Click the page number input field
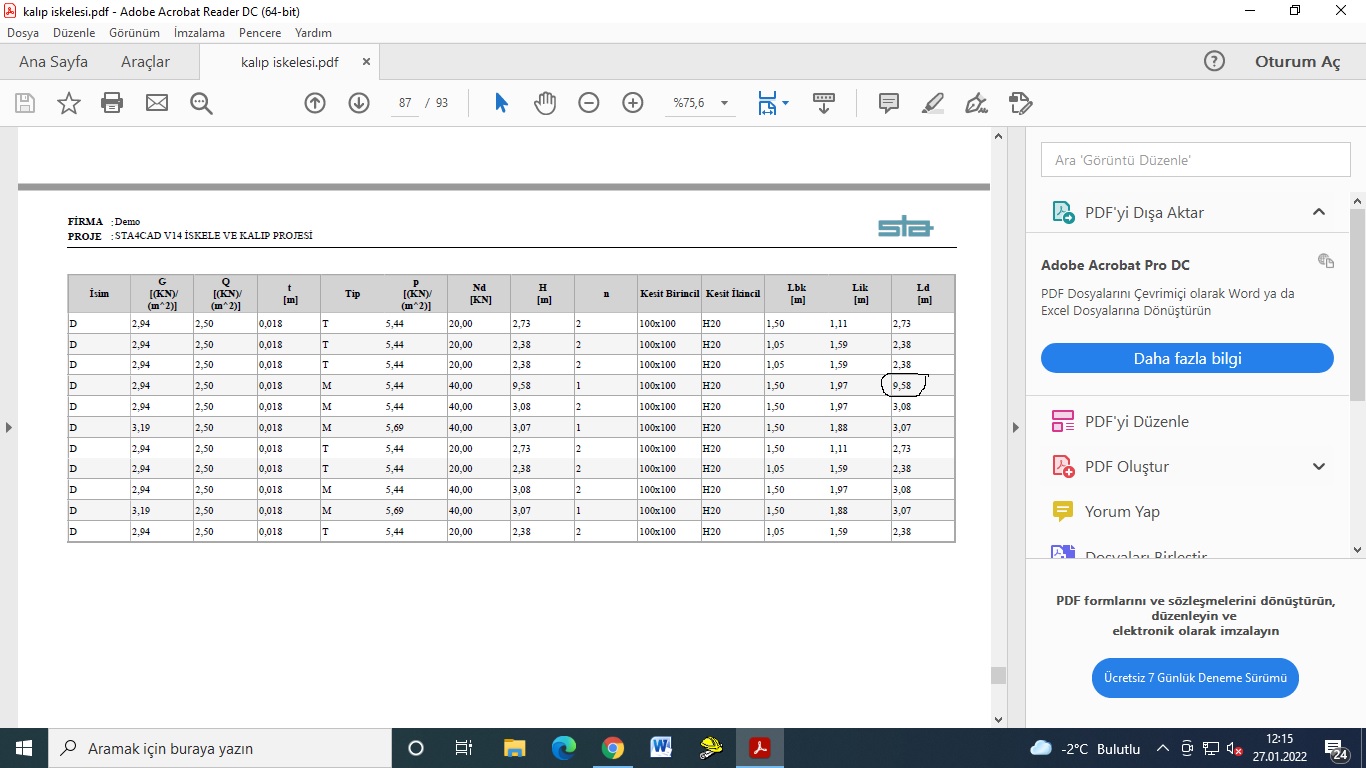 [405, 103]
